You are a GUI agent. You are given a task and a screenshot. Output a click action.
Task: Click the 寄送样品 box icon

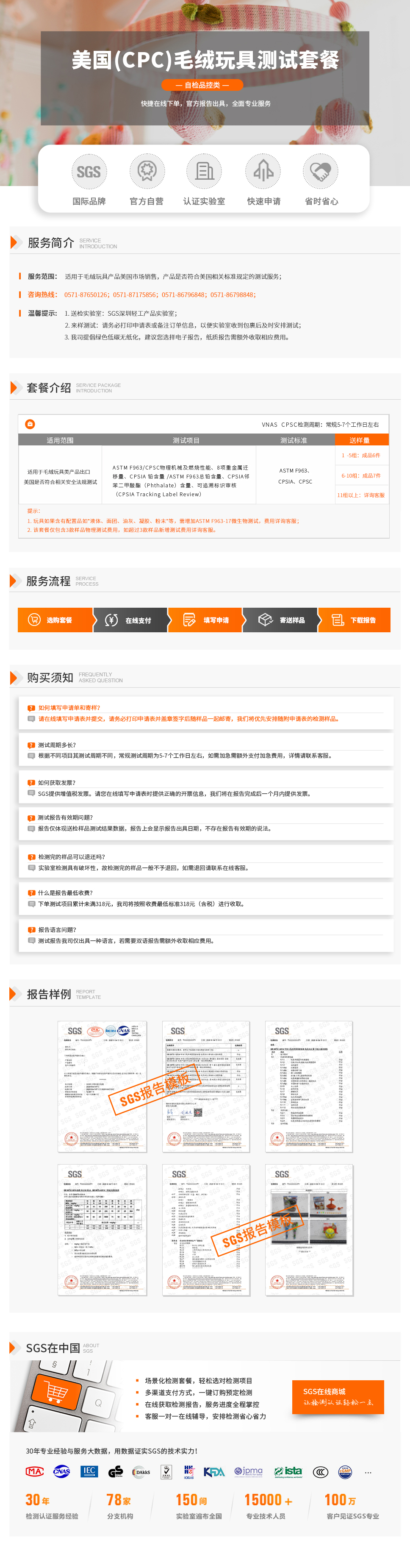(265, 620)
